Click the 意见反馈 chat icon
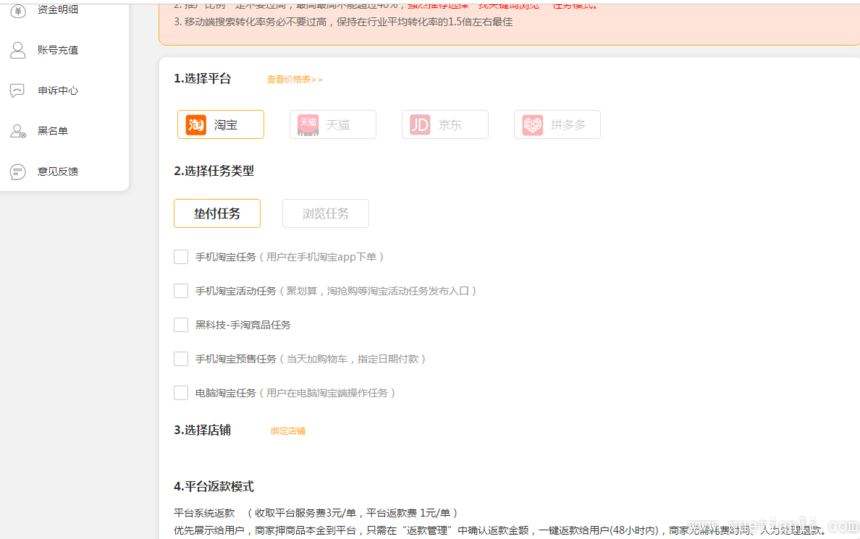Image resolution: width=860 pixels, height=539 pixels. coord(18,172)
